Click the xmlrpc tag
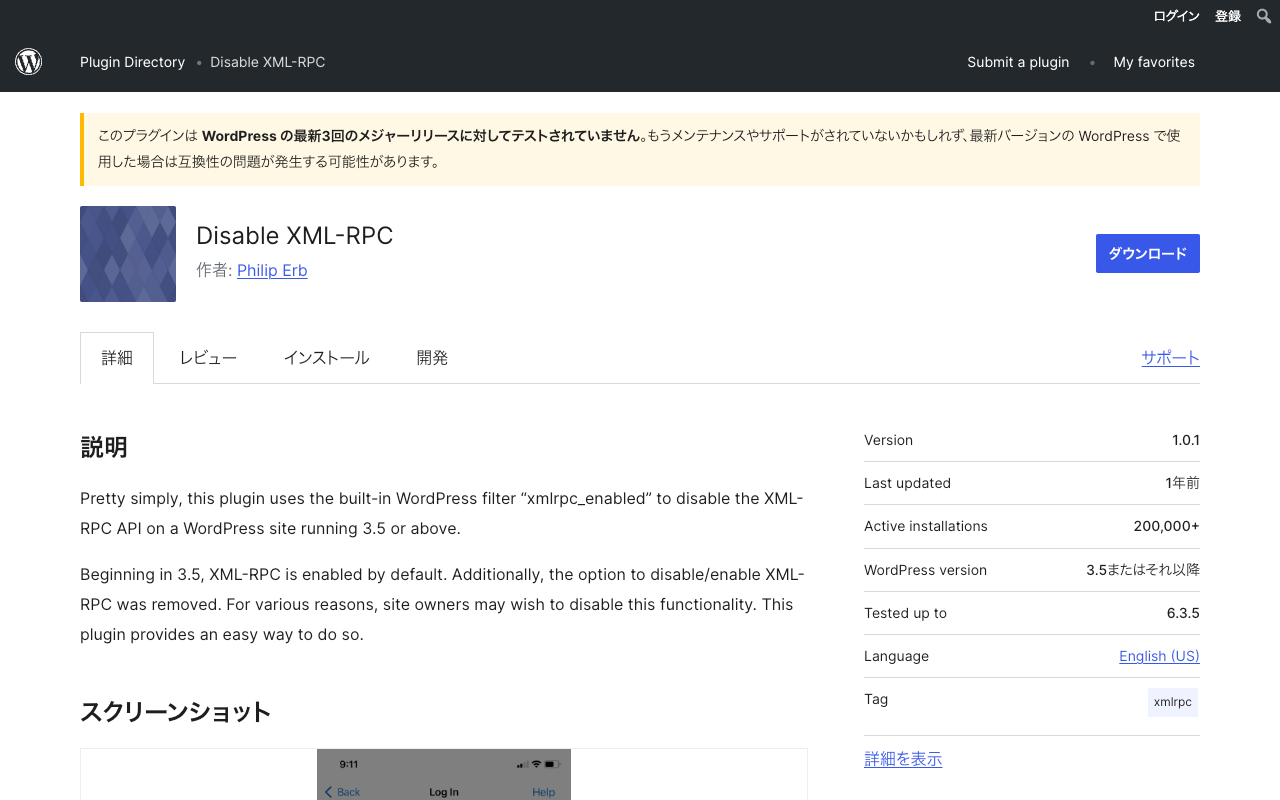Viewport: 1280px width, 800px height. pyautogui.click(x=1173, y=702)
